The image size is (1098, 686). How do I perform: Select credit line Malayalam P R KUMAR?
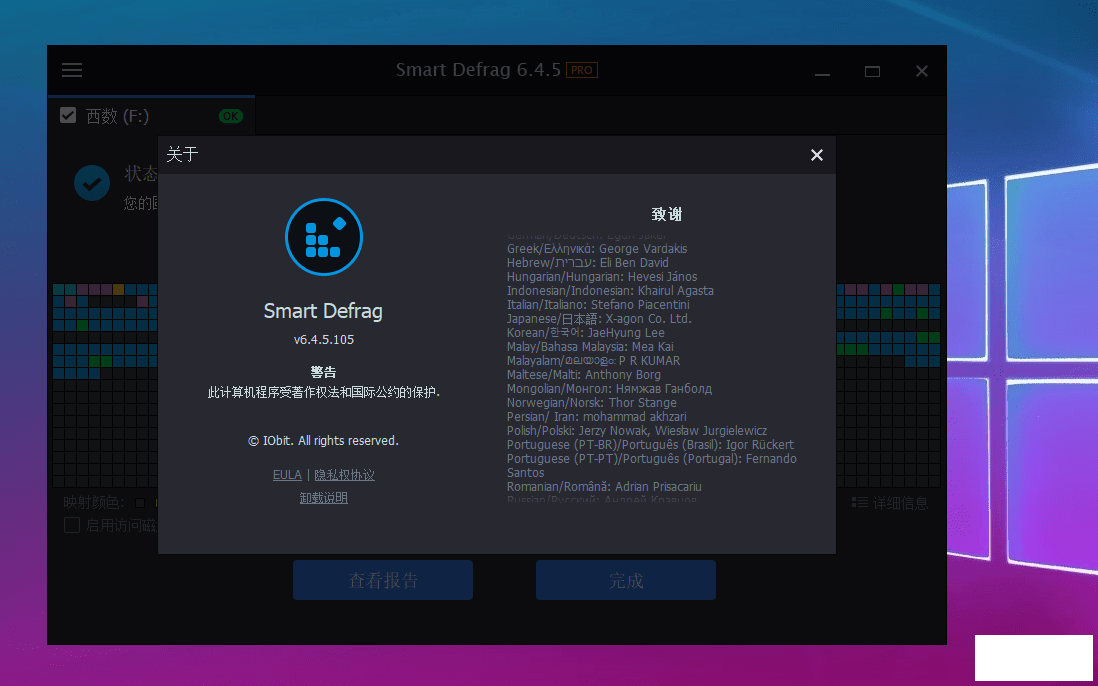click(593, 360)
